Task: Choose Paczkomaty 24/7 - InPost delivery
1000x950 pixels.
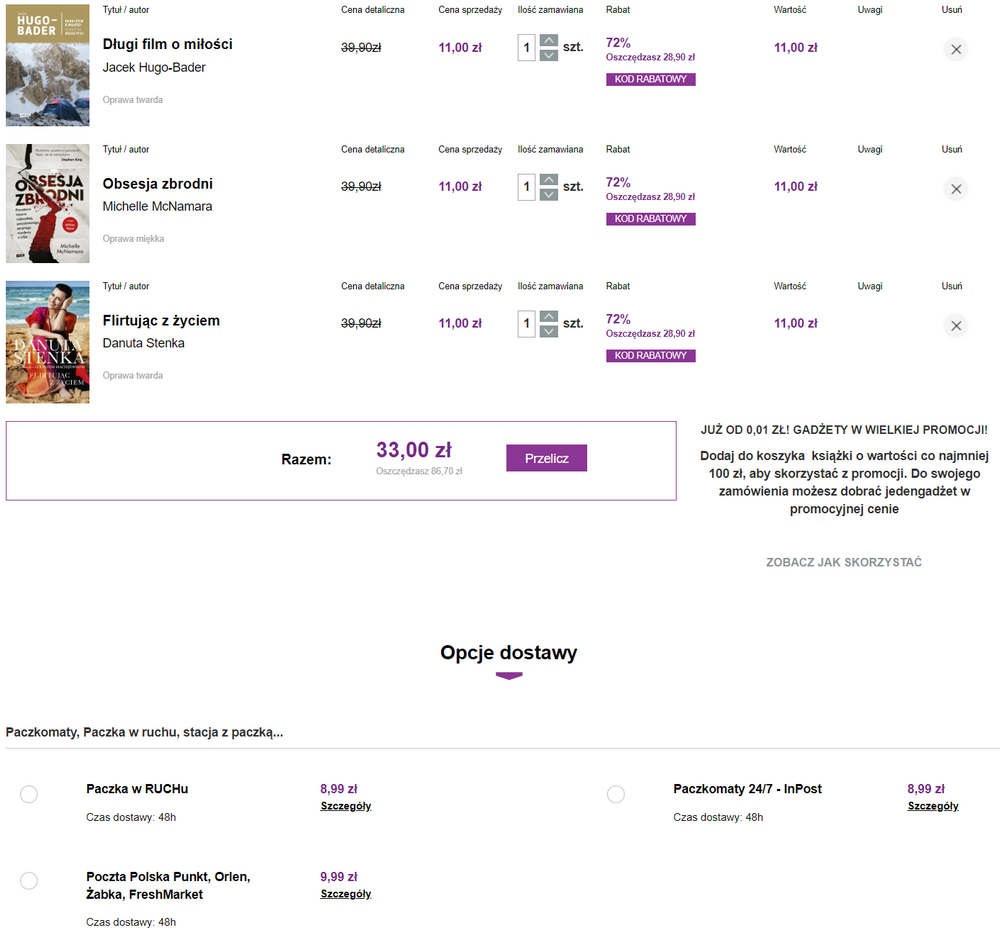Action: coord(615,794)
